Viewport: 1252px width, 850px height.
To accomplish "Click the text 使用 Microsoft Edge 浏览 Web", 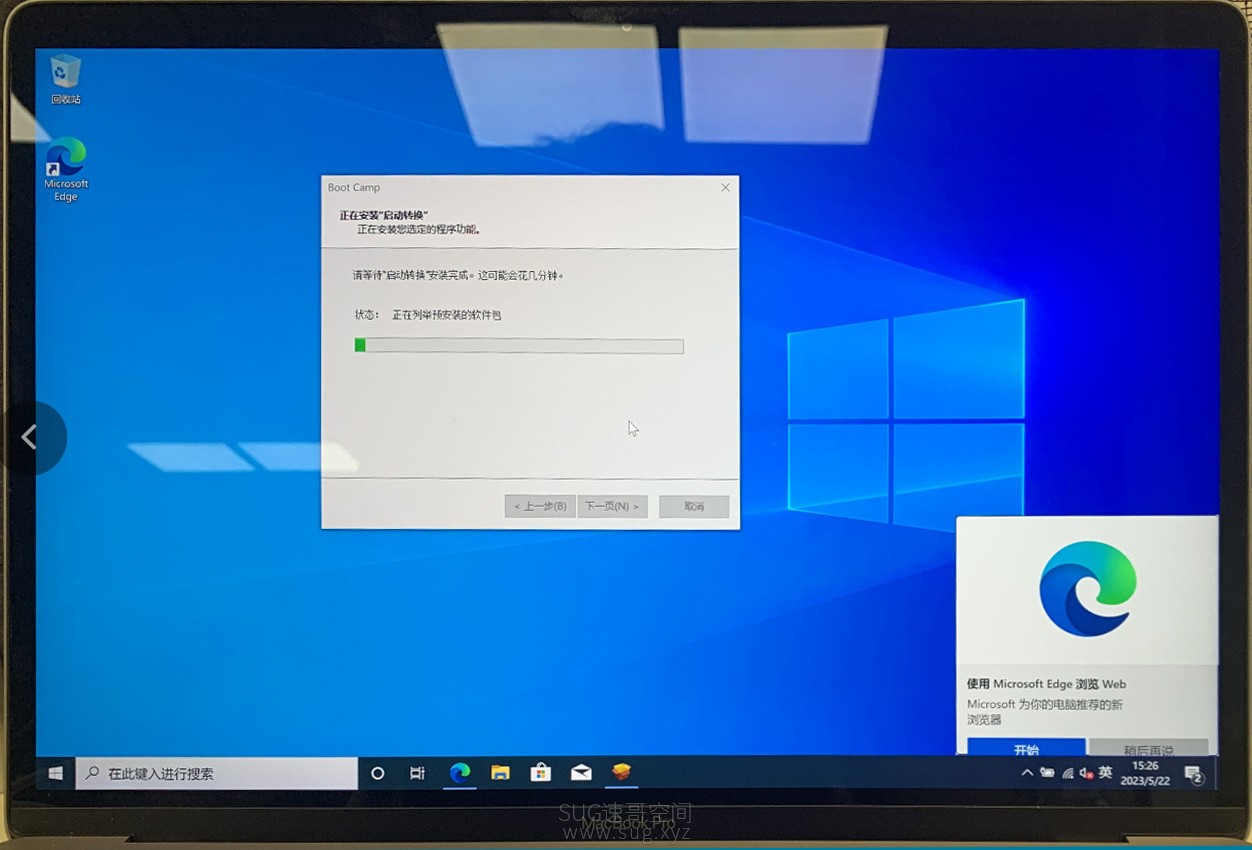I will tap(1046, 684).
